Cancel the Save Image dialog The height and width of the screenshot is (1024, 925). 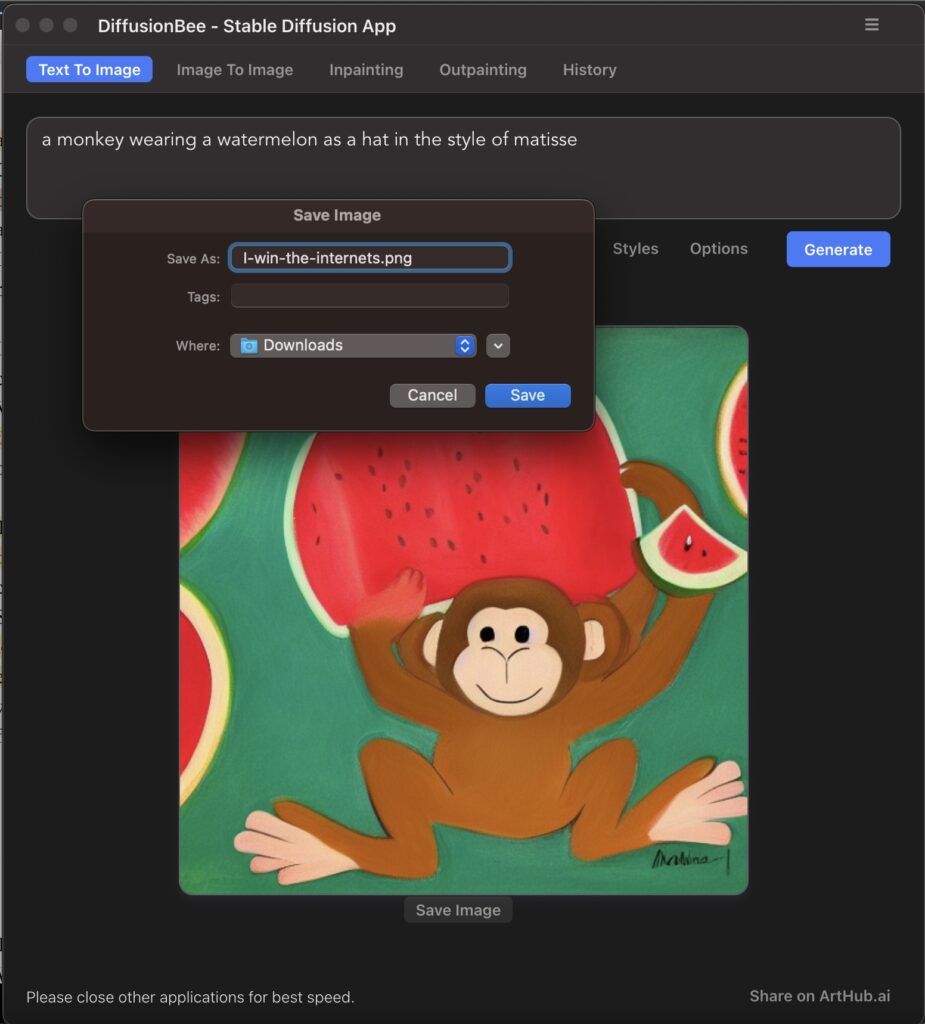tap(432, 396)
